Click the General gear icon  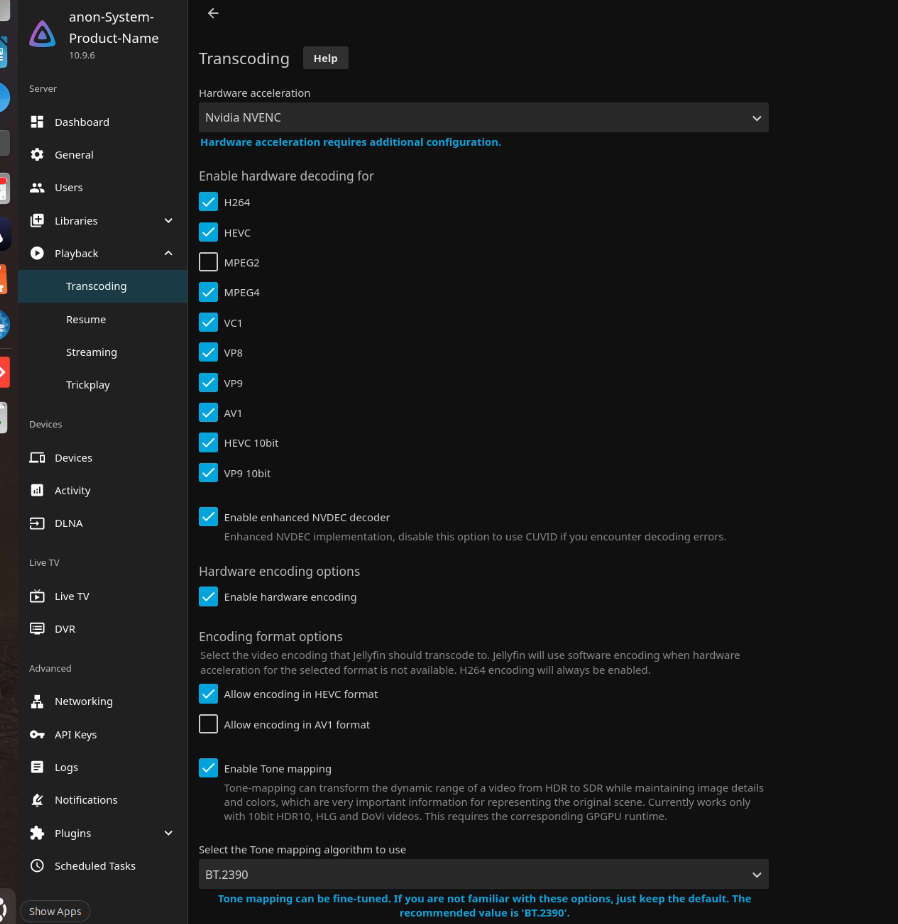(x=37, y=155)
